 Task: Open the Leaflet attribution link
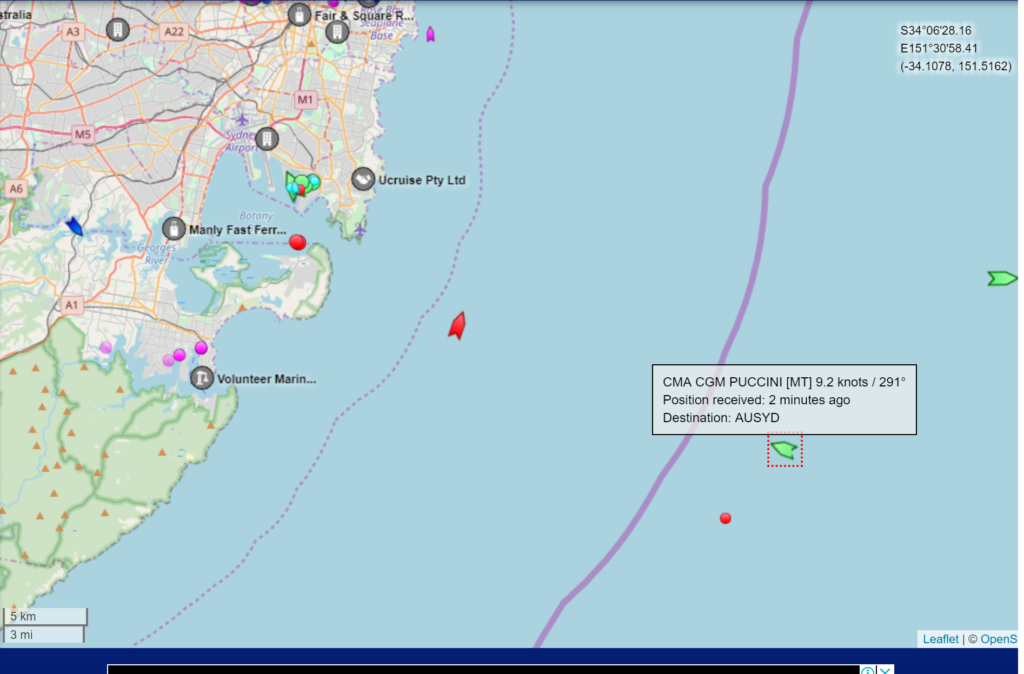point(939,639)
